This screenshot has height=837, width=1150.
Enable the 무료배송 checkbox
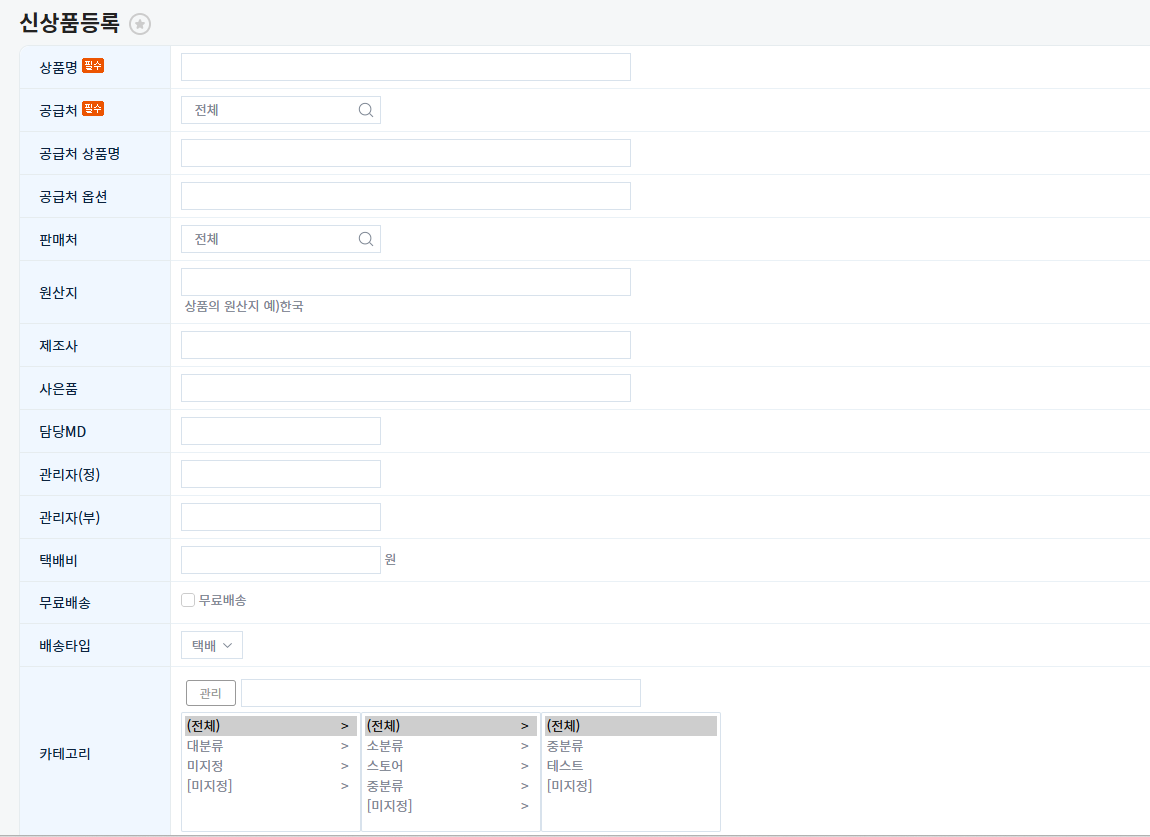(188, 600)
